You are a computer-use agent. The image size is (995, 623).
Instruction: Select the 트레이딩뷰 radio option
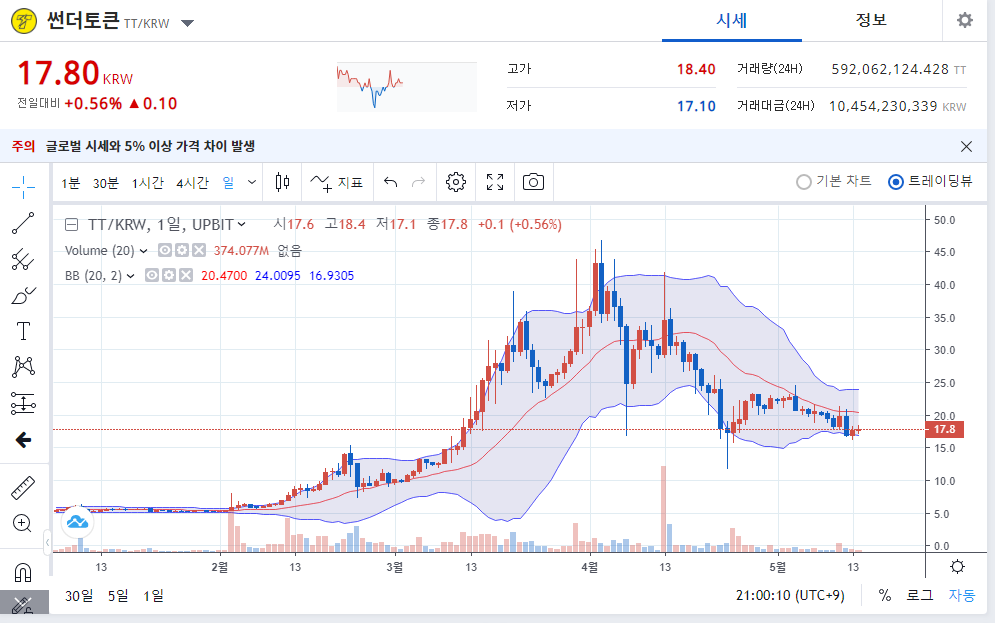tap(930, 182)
